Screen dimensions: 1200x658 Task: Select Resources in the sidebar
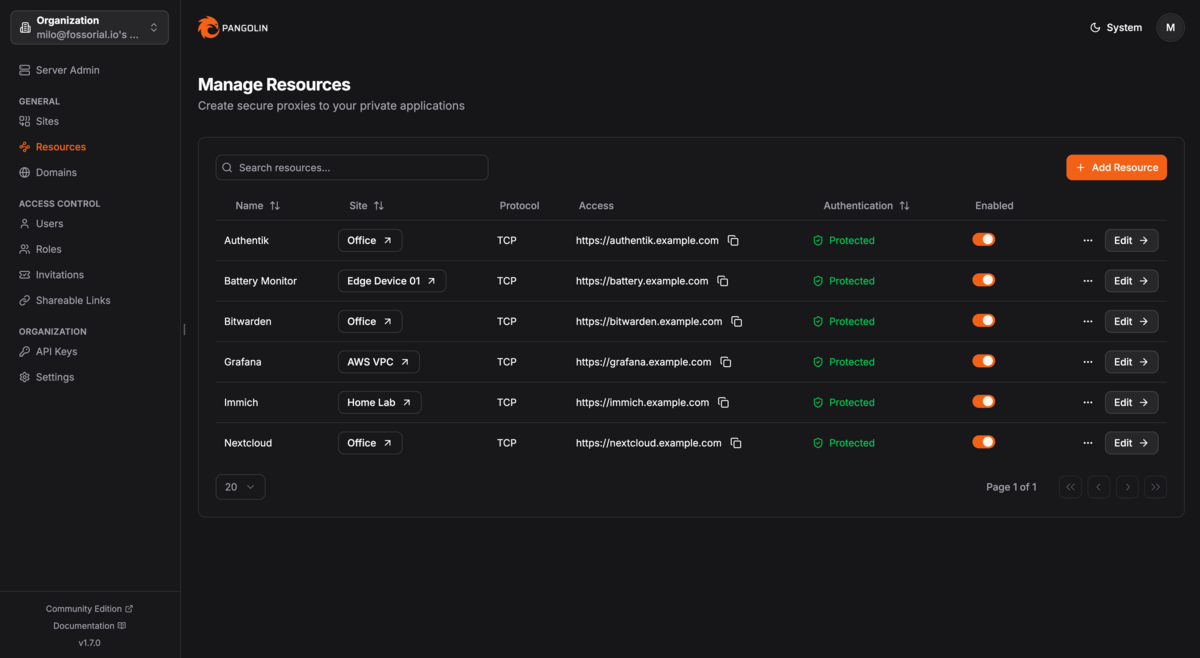(x=60, y=146)
